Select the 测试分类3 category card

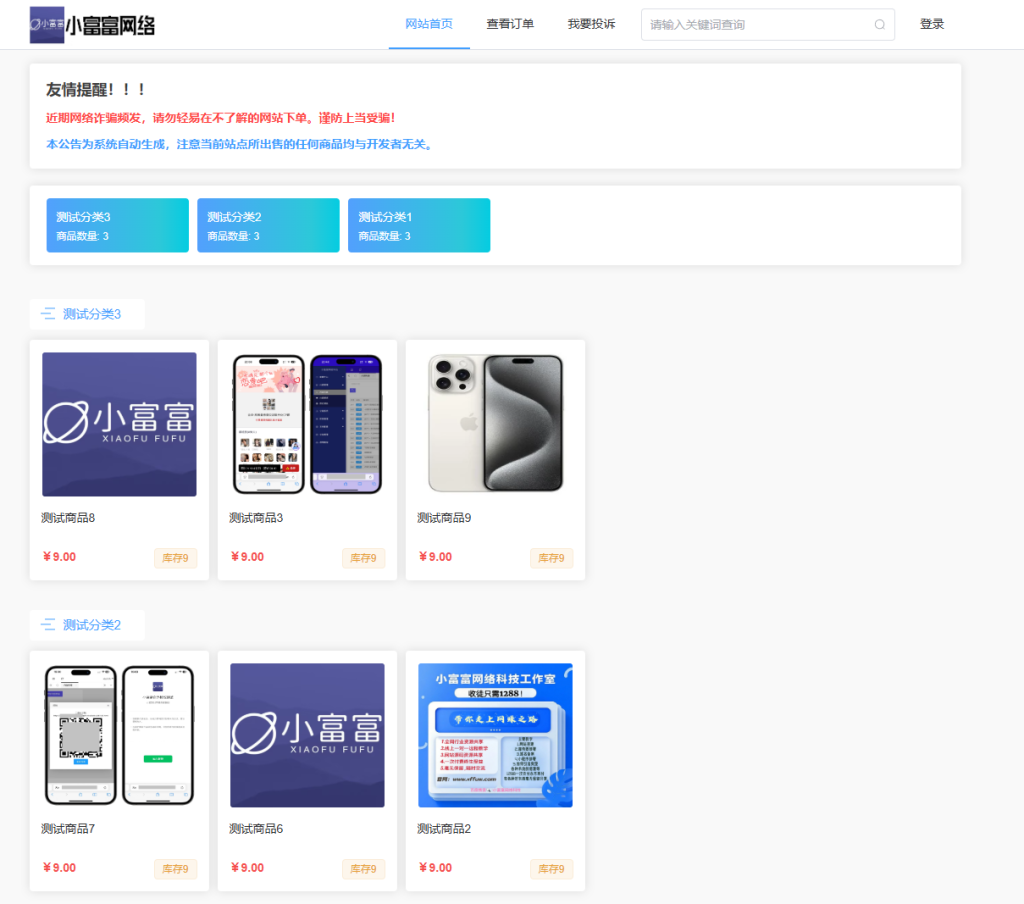point(117,225)
